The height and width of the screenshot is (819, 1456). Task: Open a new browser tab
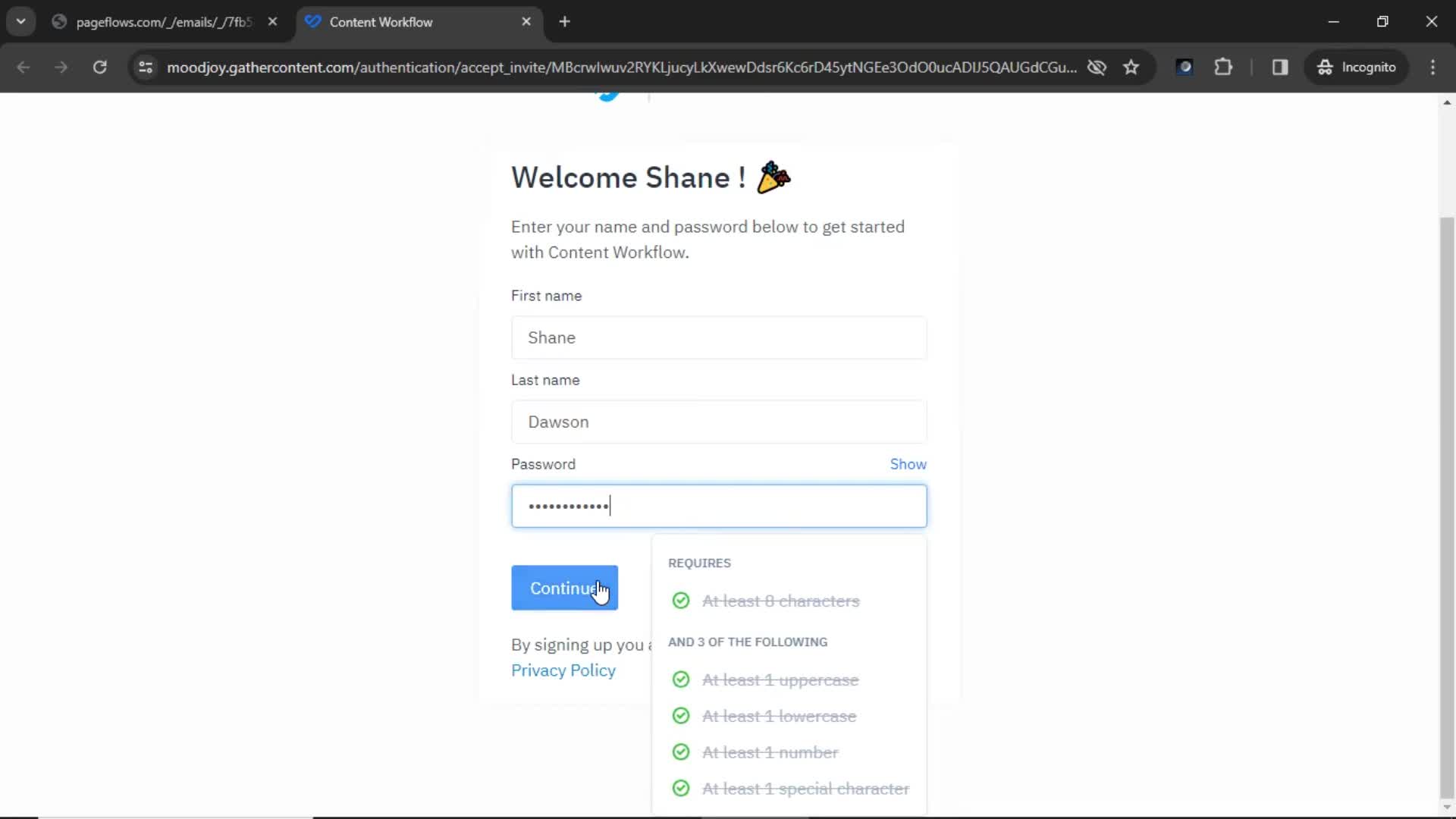point(564,22)
